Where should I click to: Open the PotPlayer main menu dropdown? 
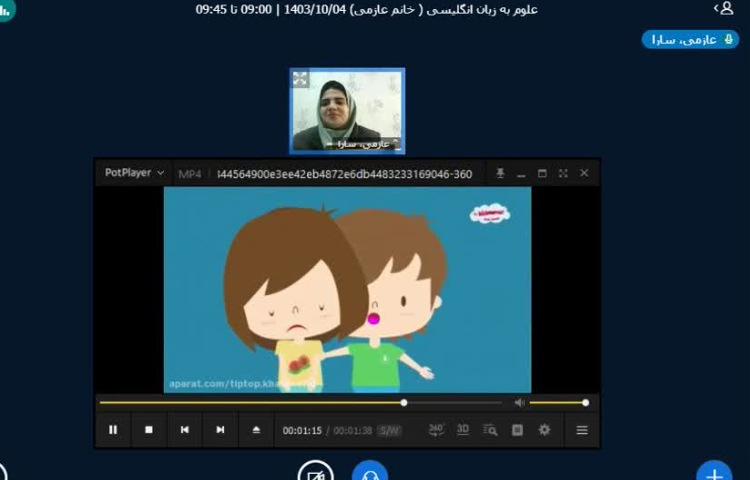(134, 173)
